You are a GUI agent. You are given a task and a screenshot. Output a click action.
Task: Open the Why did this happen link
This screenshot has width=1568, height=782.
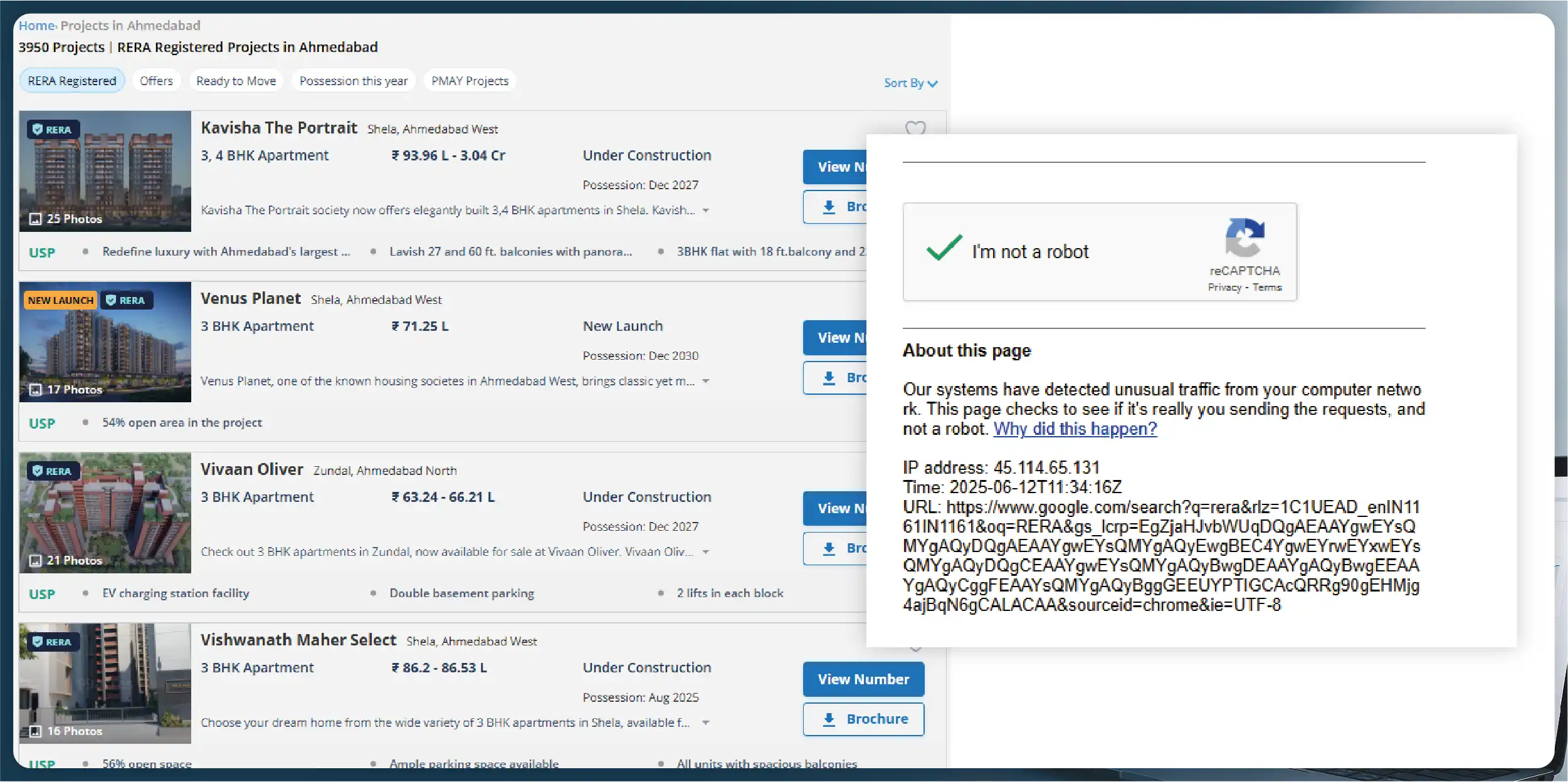pos(1075,429)
